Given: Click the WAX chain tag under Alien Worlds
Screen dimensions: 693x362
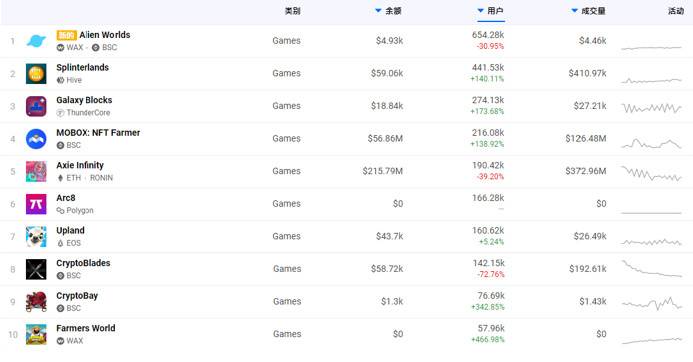Looking at the screenshot, I should point(70,47).
